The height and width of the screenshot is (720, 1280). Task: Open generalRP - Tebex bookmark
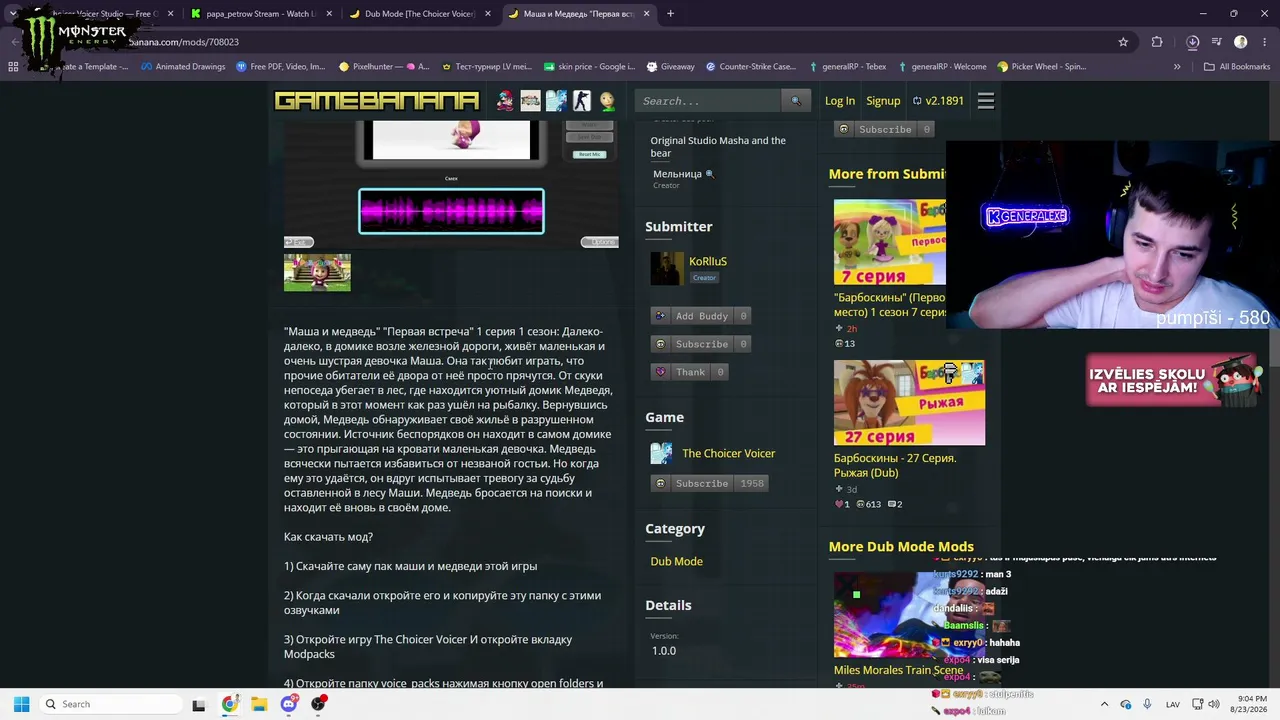847,67
